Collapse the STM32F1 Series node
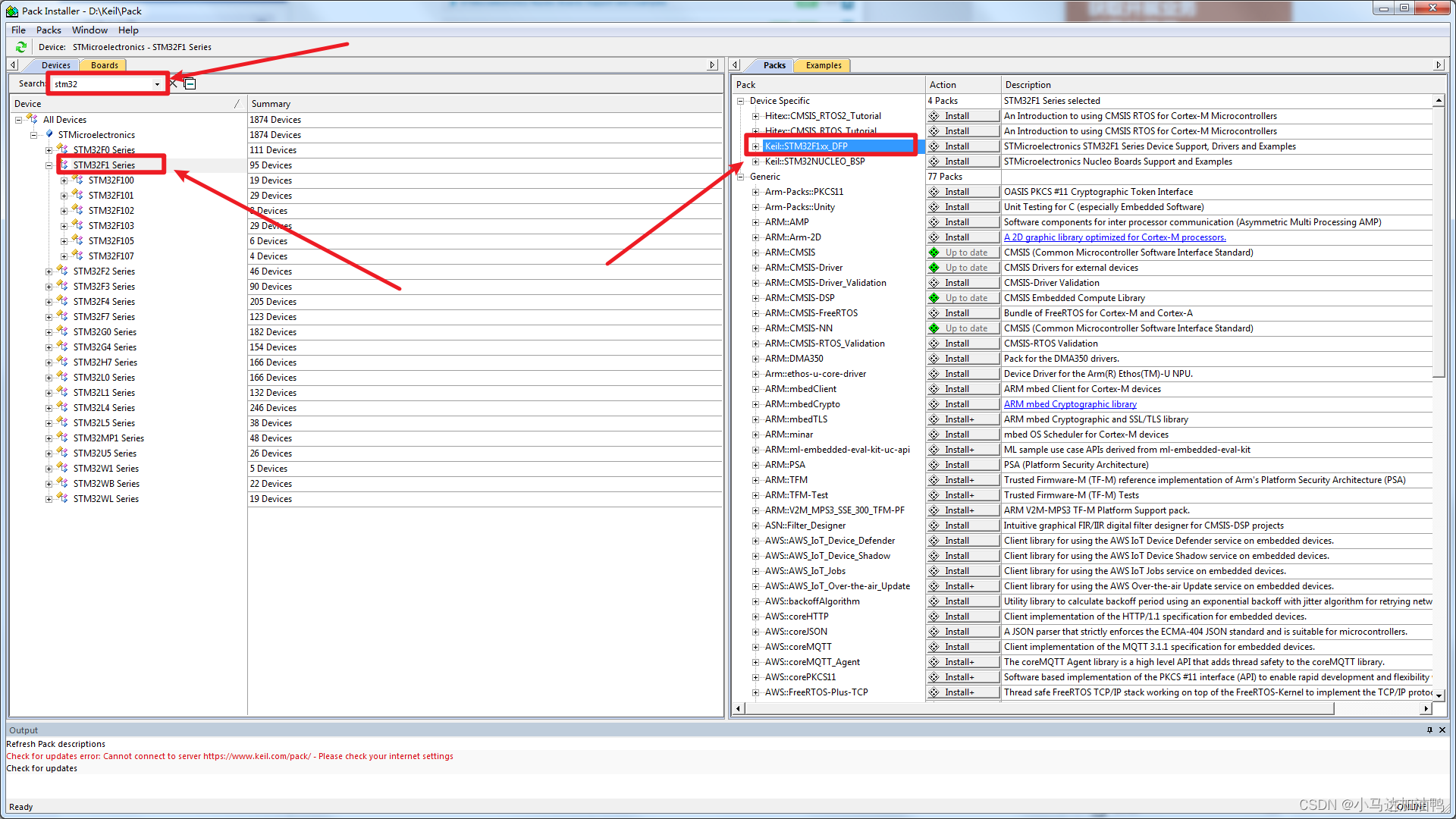The width and height of the screenshot is (1456, 819). [x=49, y=165]
